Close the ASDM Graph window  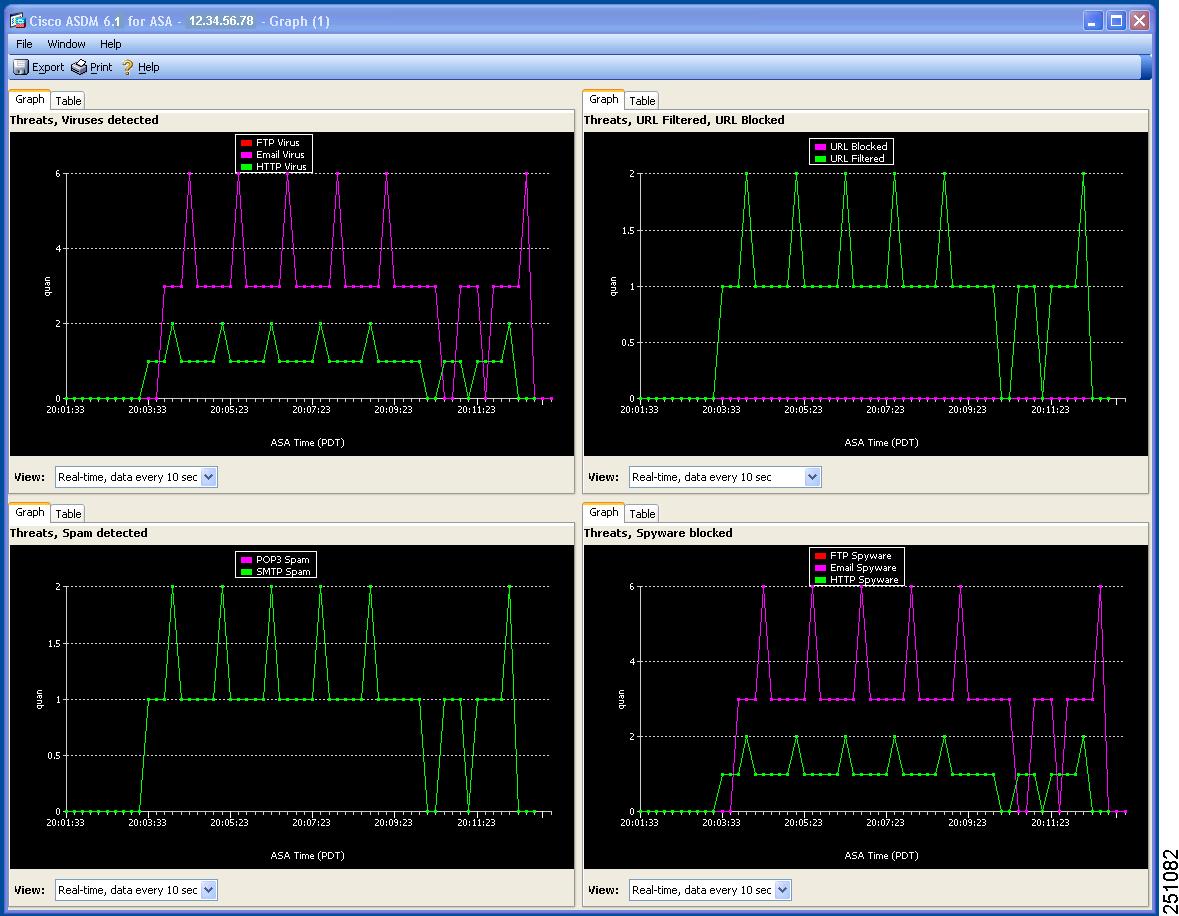[1140, 21]
